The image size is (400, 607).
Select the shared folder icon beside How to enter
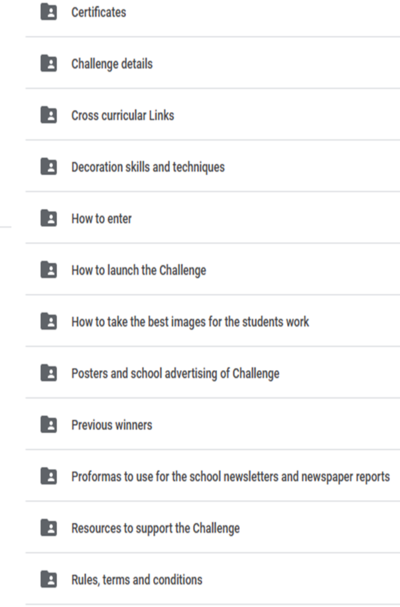[x=49, y=218]
